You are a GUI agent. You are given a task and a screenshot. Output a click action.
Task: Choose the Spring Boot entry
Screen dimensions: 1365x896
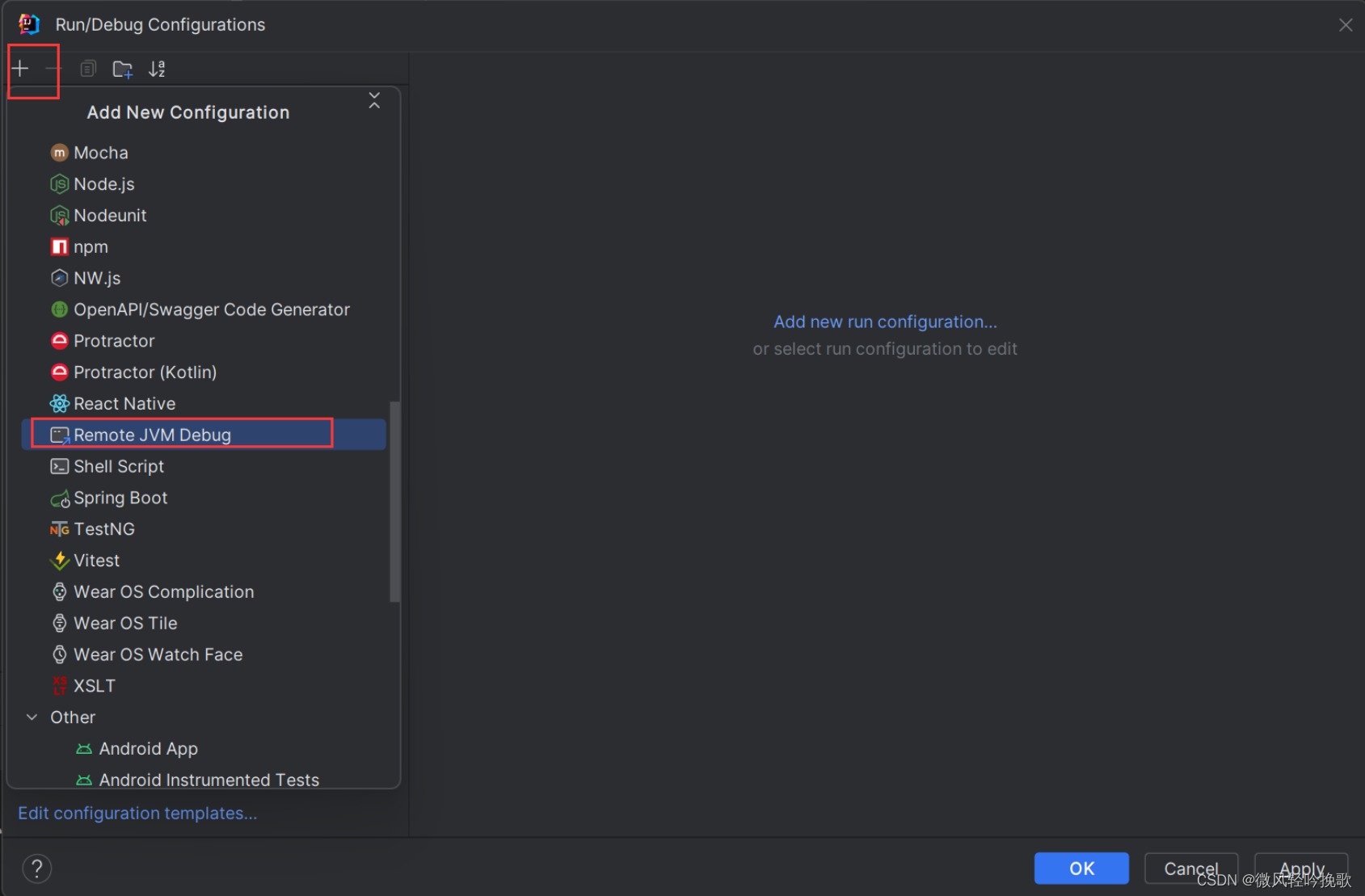[x=204, y=498]
